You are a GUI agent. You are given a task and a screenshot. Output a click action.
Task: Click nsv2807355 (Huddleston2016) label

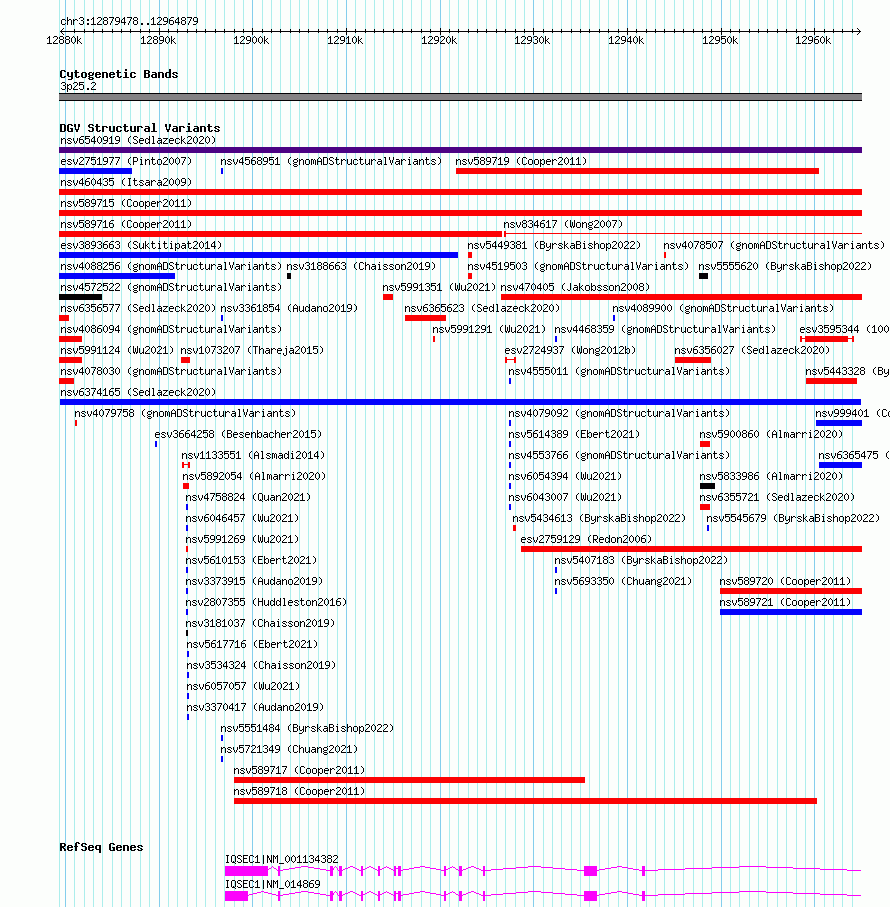point(266,602)
